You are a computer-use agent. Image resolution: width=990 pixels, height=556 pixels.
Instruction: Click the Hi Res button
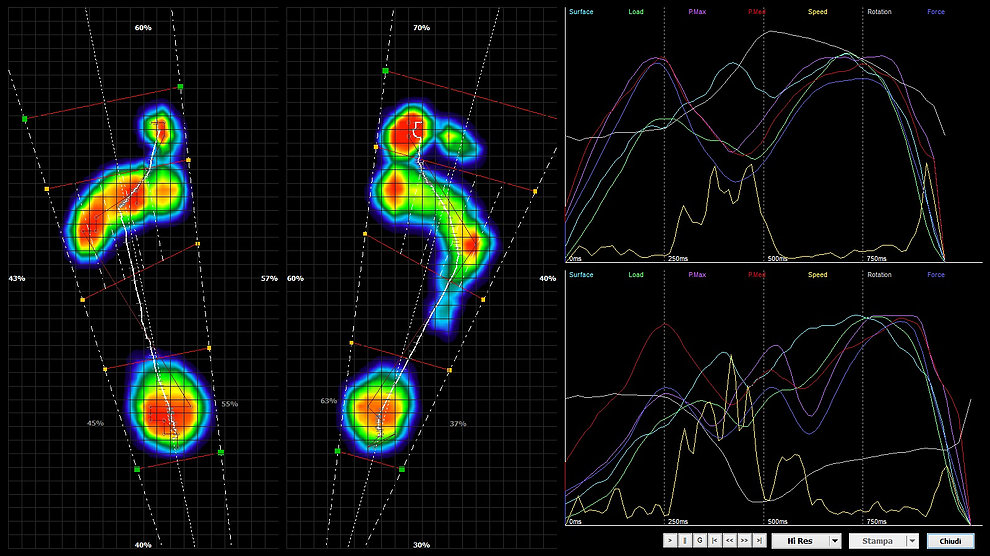(799, 541)
